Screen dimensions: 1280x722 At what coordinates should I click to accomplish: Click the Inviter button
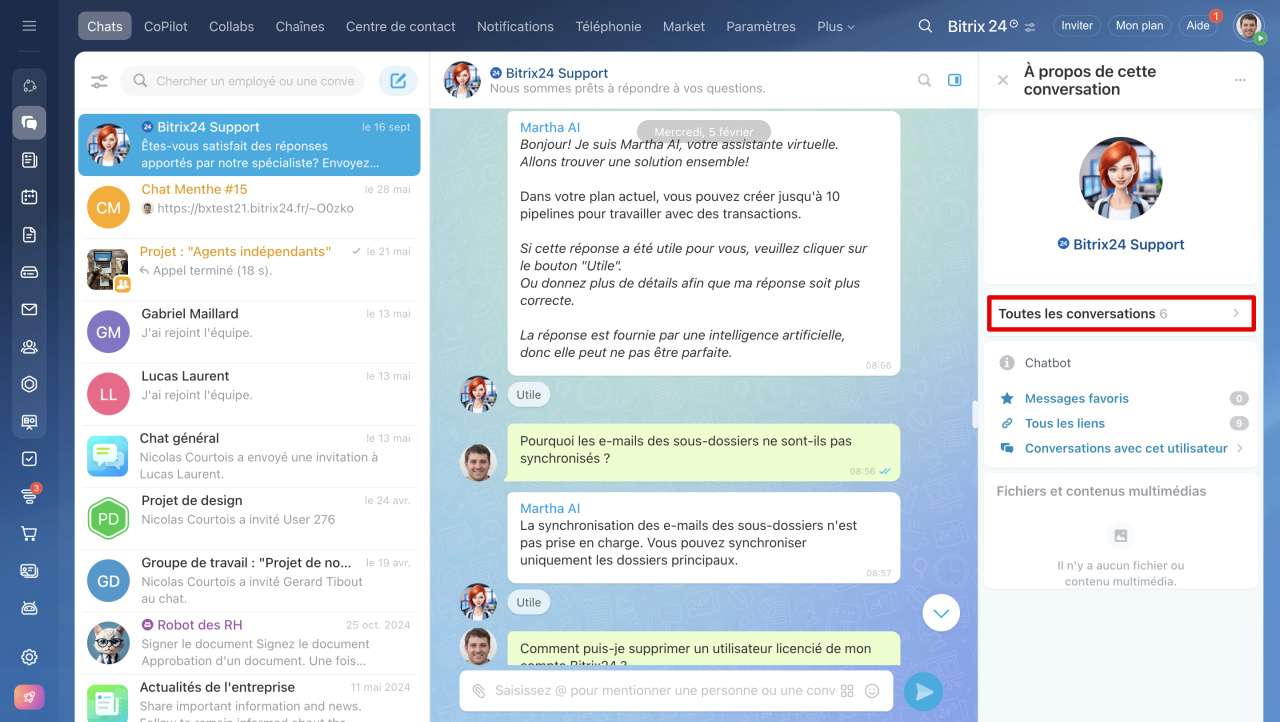click(1076, 26)
